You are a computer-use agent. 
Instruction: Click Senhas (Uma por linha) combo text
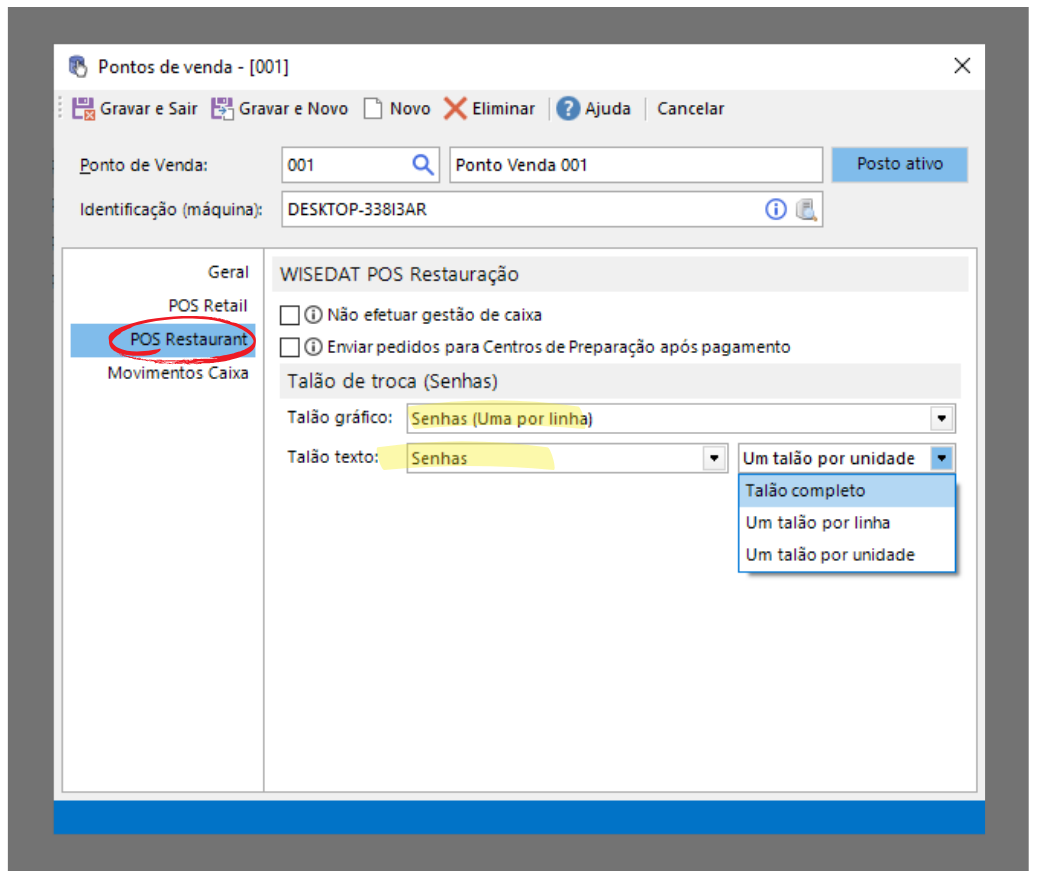pyautogui.click(x=501, y=418)
